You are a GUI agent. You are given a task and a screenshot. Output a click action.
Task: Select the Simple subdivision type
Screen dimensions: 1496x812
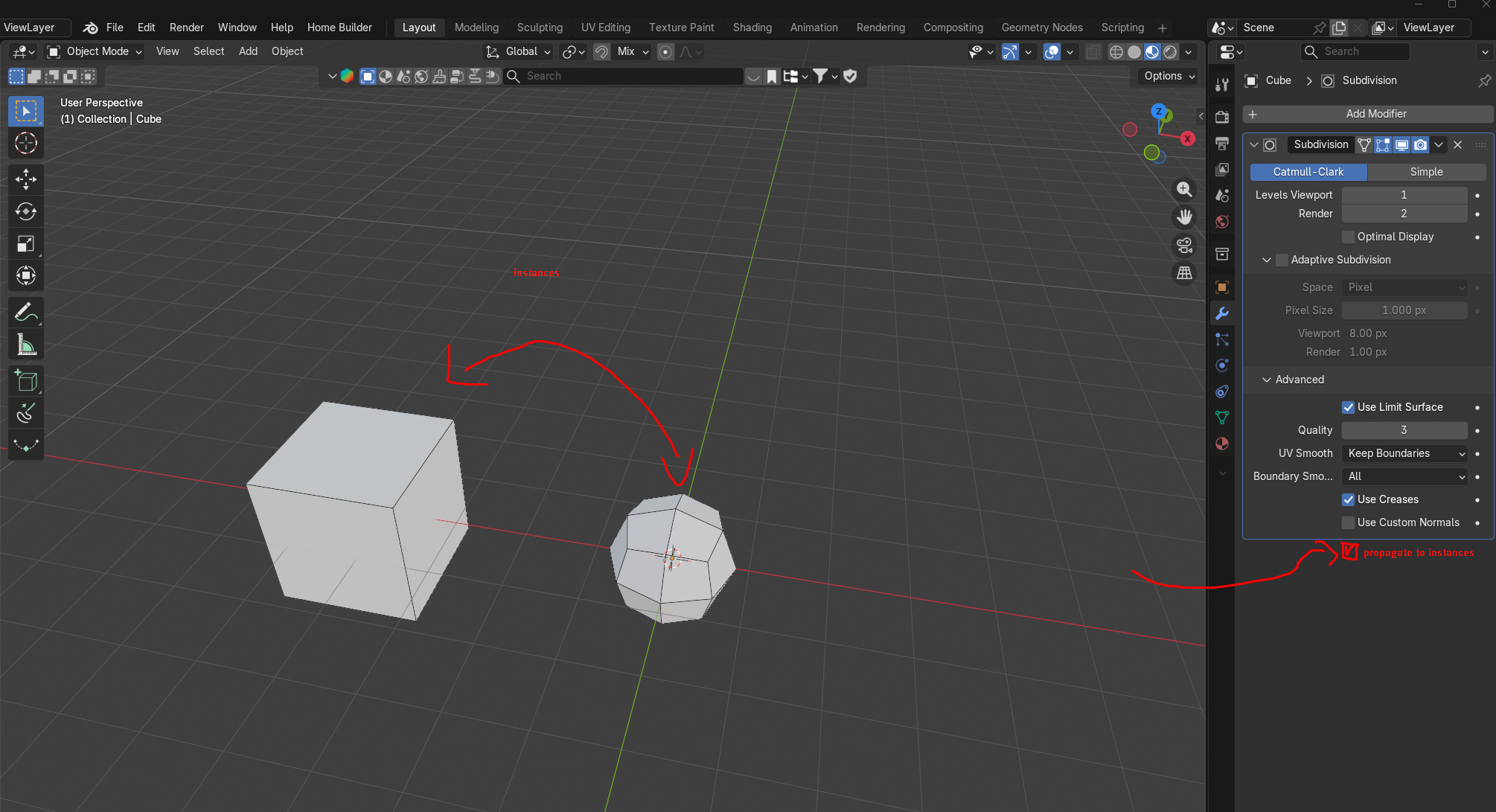click(1426, 172)
